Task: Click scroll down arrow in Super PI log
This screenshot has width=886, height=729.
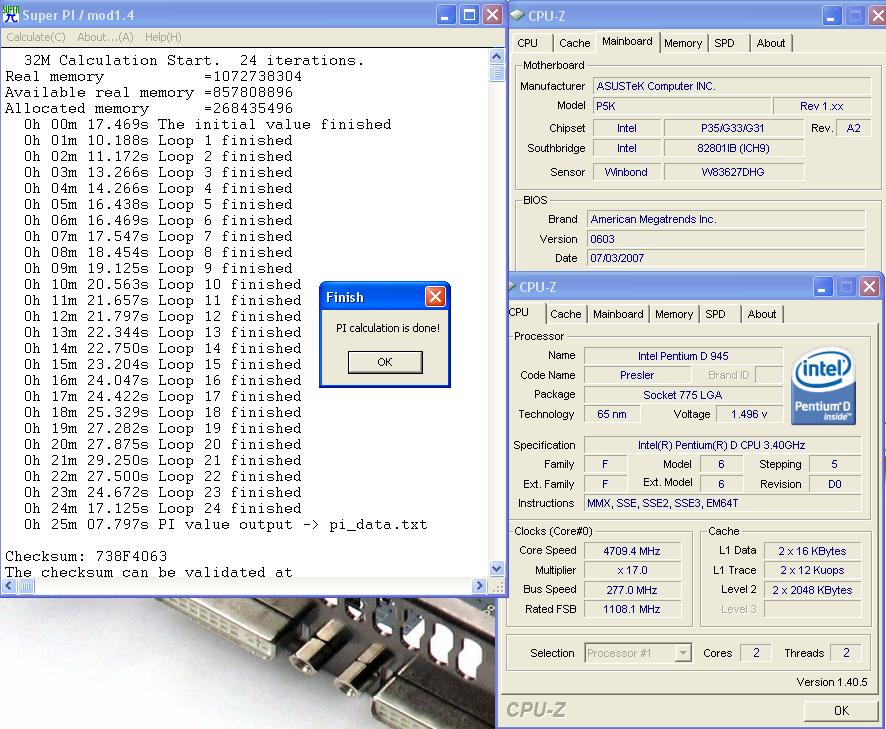Action: [x=497, y=569]
